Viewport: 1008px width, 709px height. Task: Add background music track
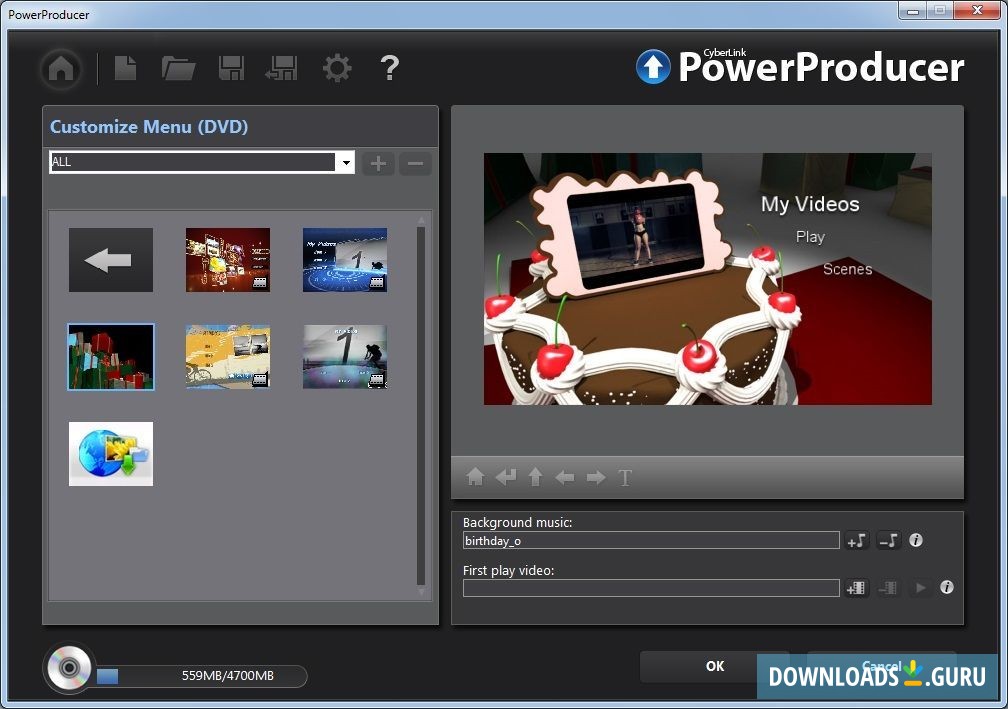pos(856,540)
